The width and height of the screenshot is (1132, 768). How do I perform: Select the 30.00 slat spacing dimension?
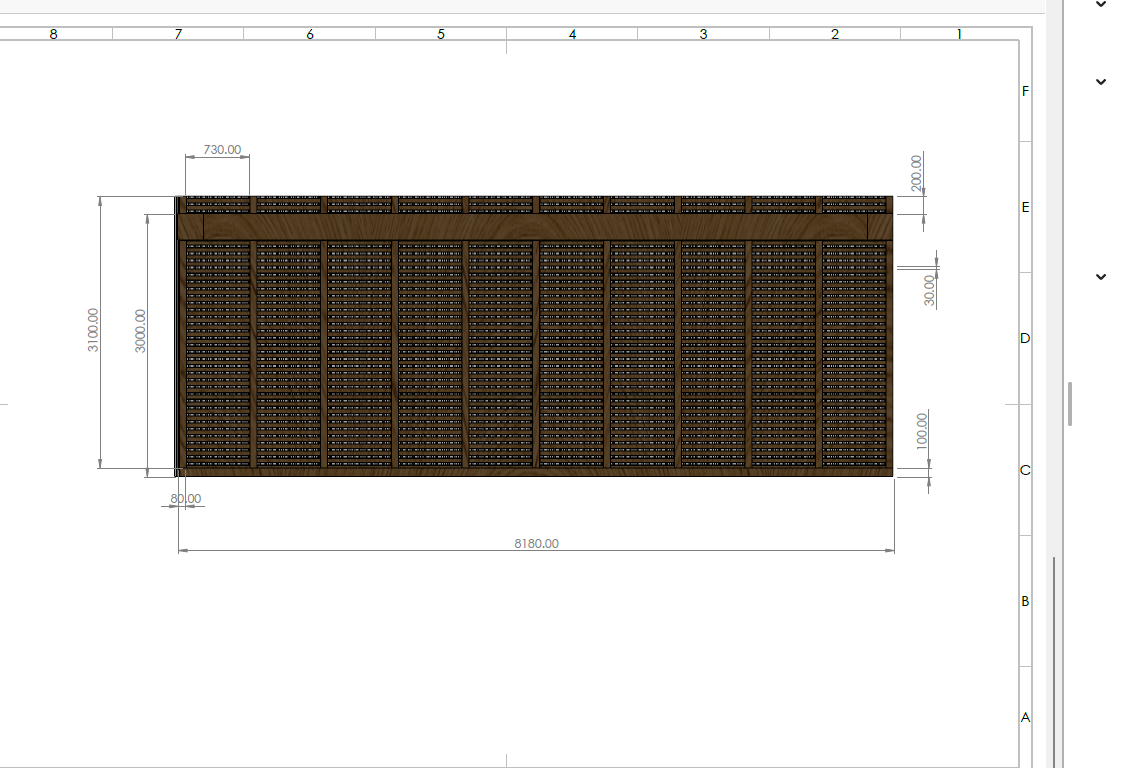click(x=930, y=290)
